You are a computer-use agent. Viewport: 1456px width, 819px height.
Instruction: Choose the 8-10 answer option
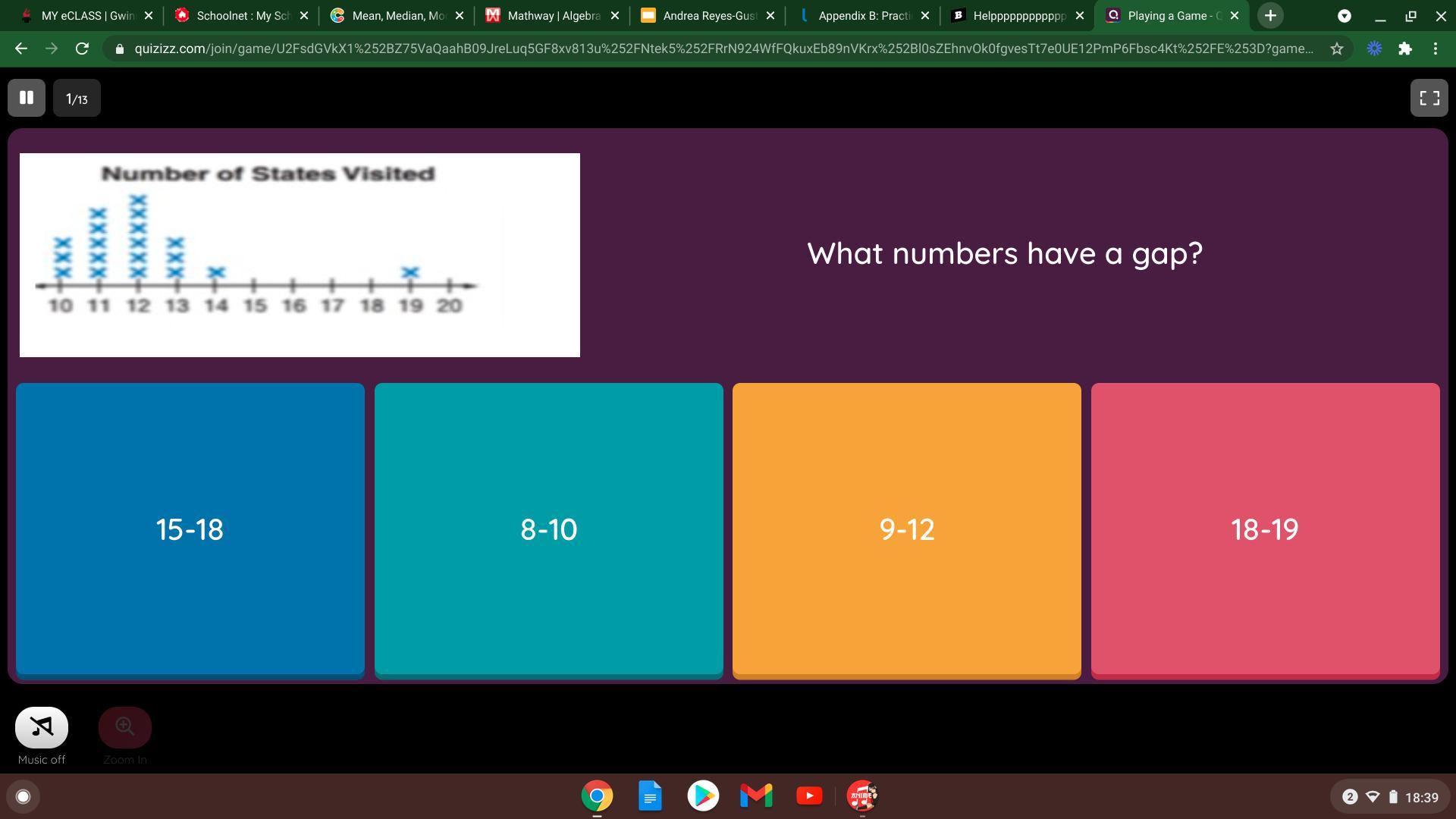pos(548,529)
